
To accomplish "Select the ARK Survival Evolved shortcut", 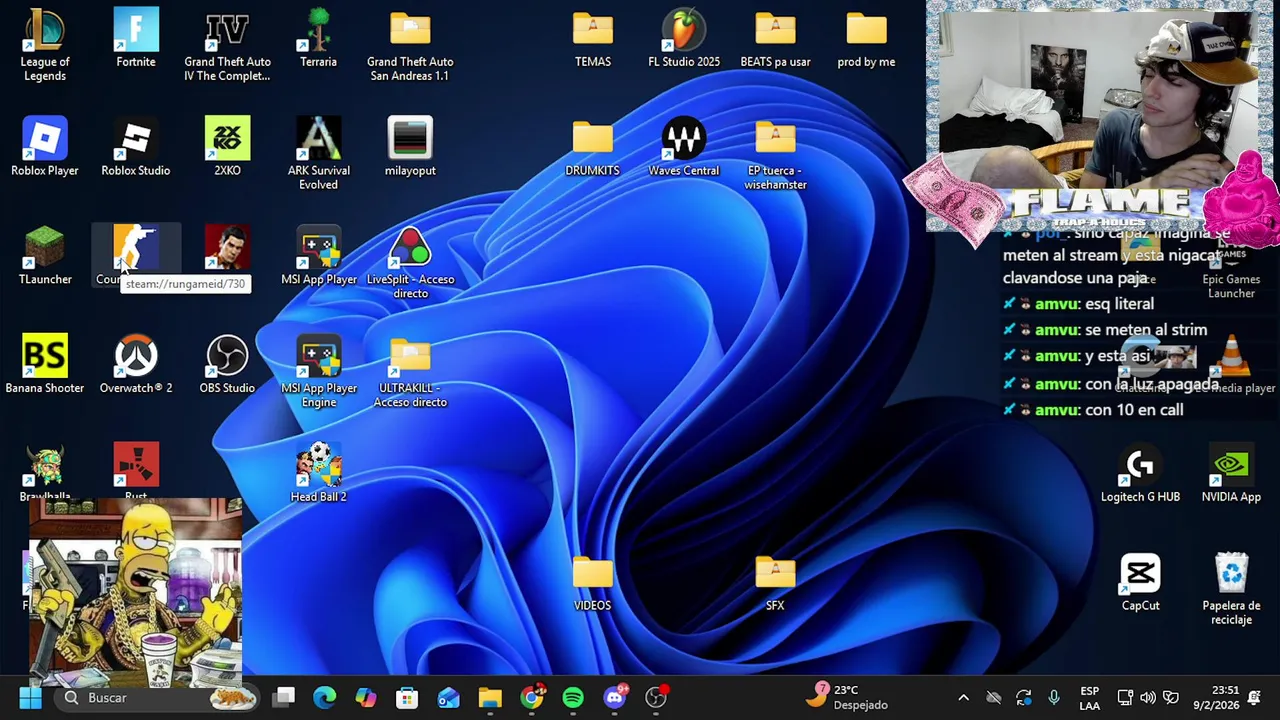I will [x=318, y=154].
